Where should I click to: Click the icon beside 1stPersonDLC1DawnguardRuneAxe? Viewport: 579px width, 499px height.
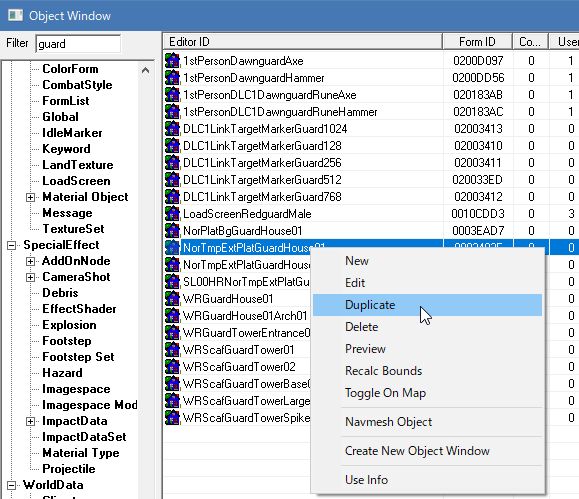click(x=172, y=95)
